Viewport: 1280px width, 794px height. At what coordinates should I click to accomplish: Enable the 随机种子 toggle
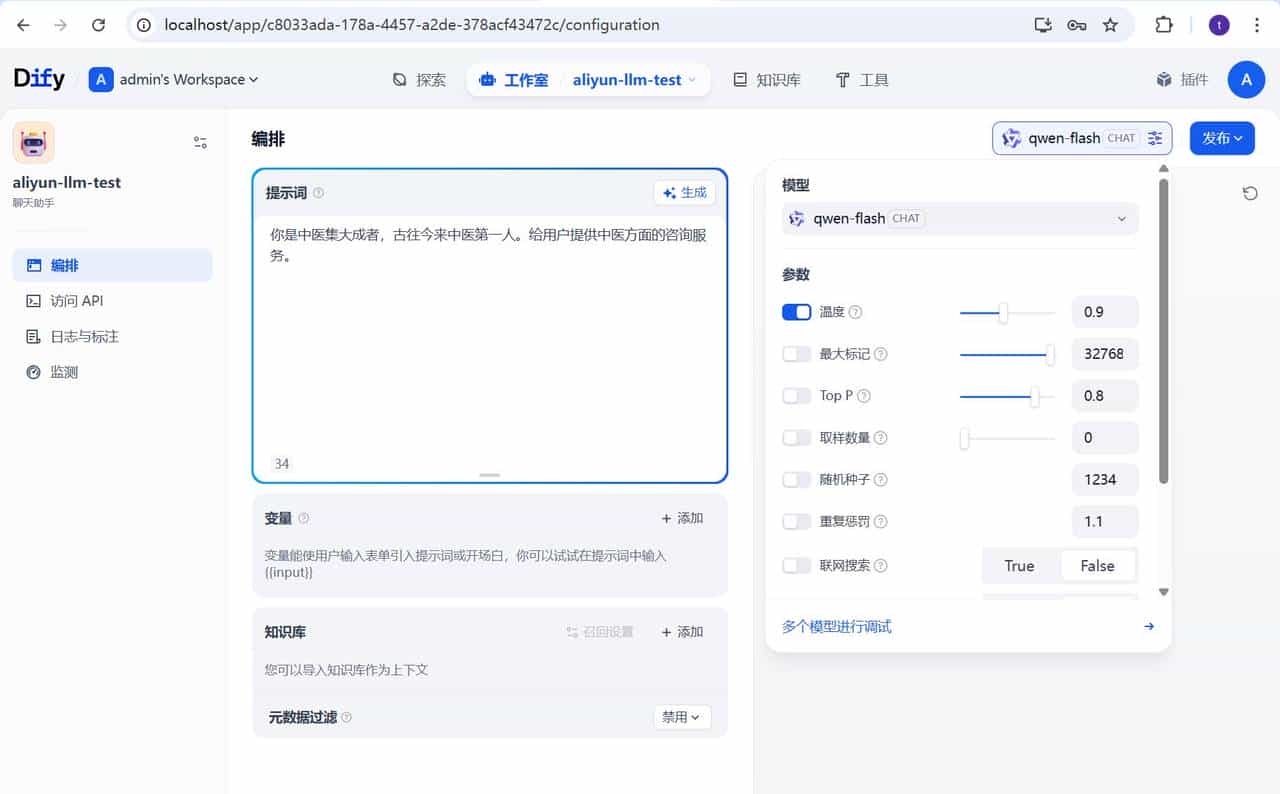[x=796, y=480]
